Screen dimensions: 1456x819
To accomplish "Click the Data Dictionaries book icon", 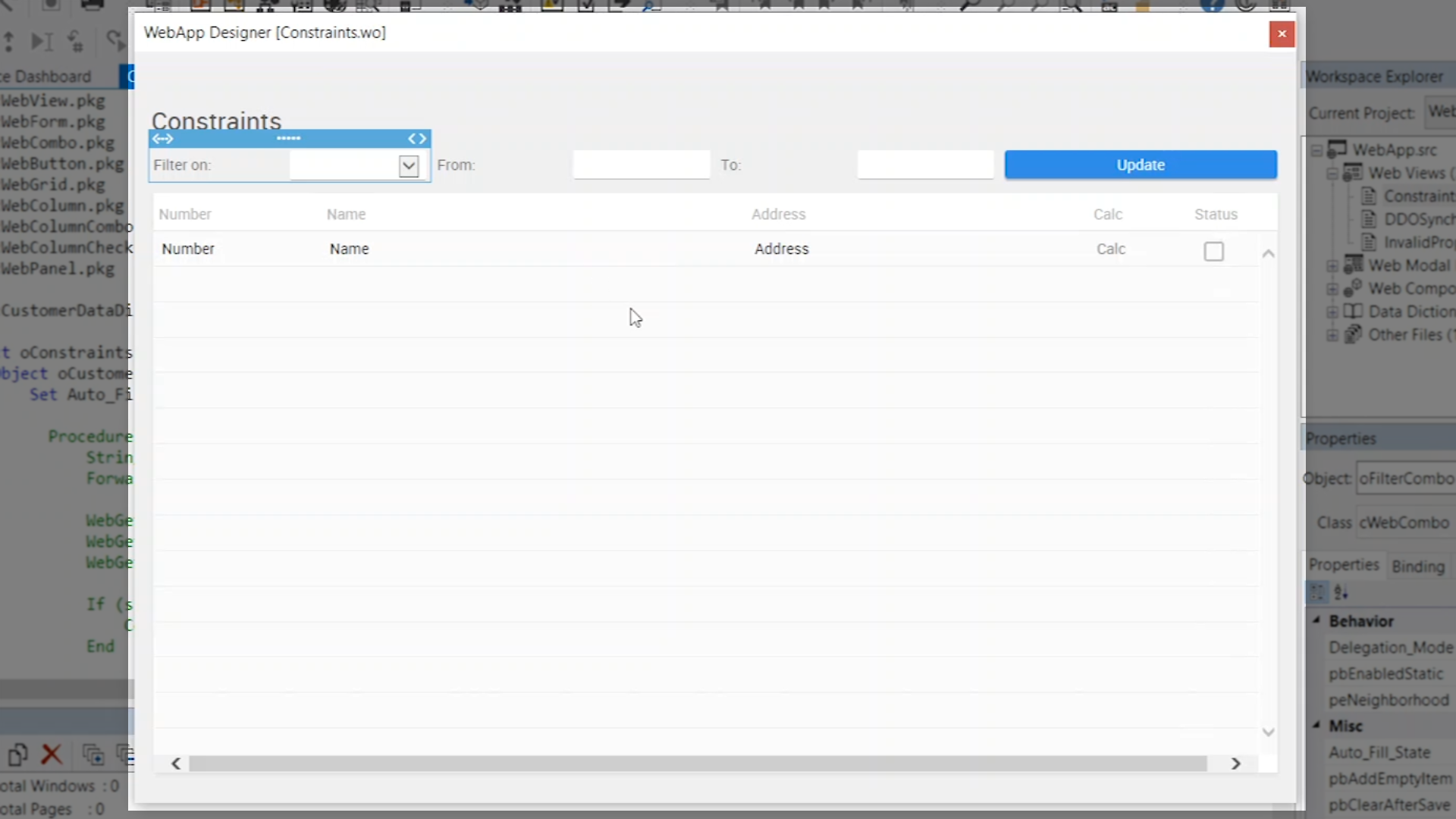I will click(x=1352, y=312).
